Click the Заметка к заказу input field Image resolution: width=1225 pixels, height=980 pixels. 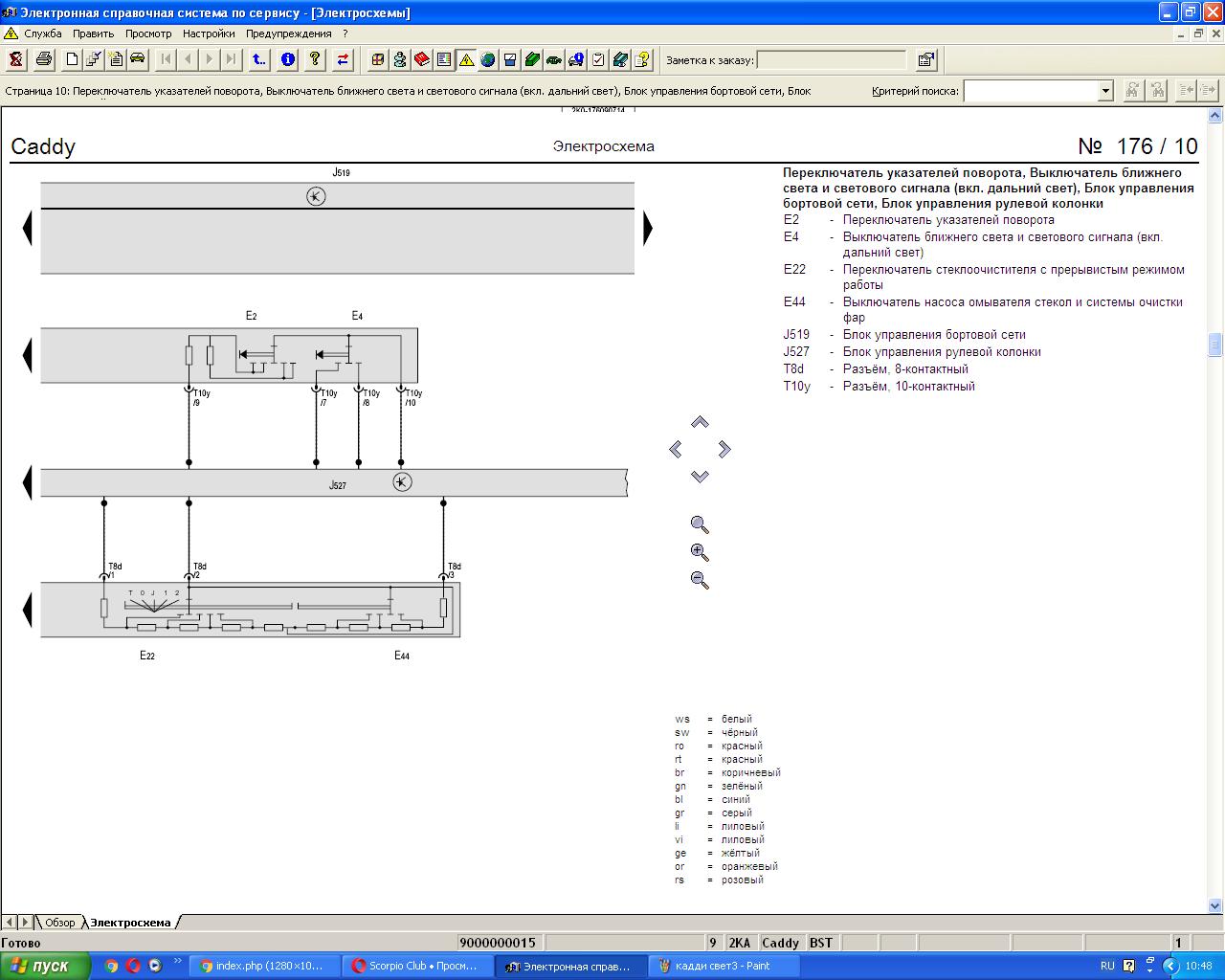(x=832, y=60)
